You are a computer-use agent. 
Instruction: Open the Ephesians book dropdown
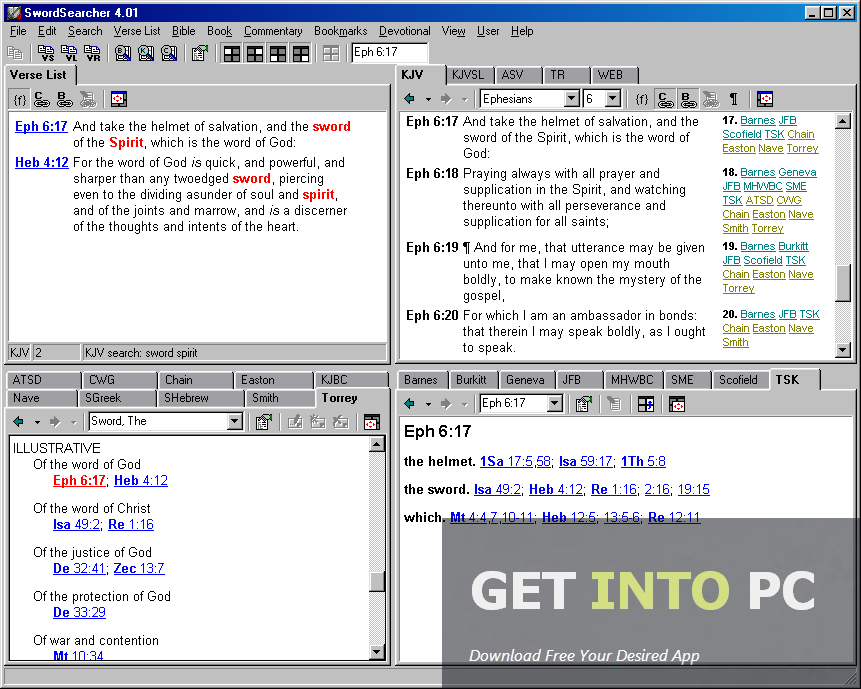tap(572, 99)
